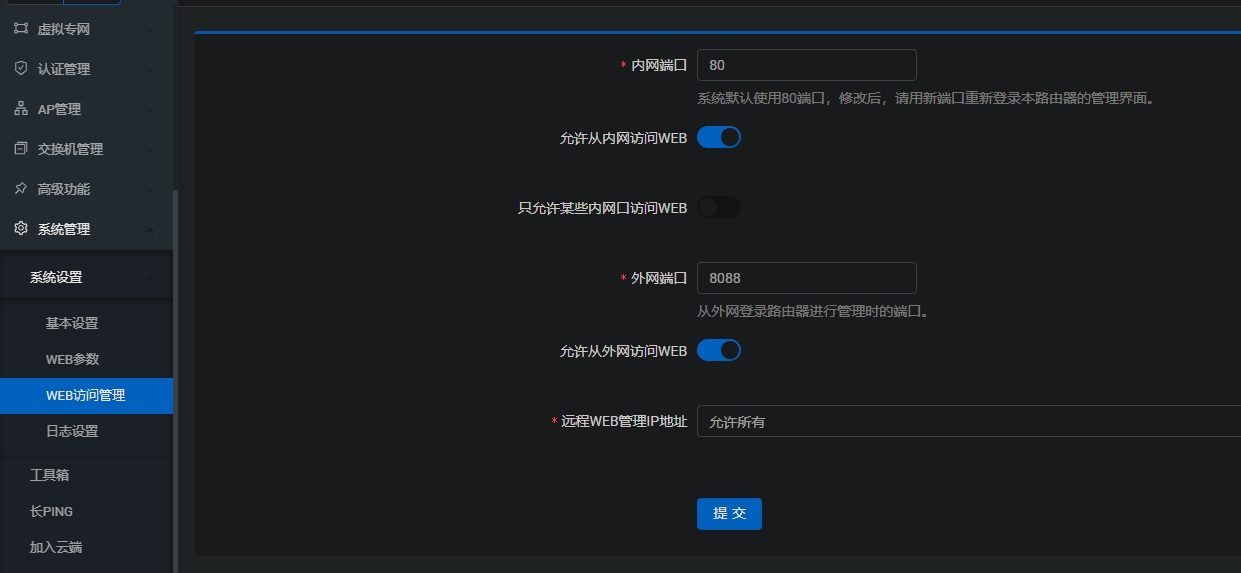The width and height of the screenshot is (1241, 573).
Task: Enable the 只允许某些内网口访问WEB toggle
Action: pos(718,207)
